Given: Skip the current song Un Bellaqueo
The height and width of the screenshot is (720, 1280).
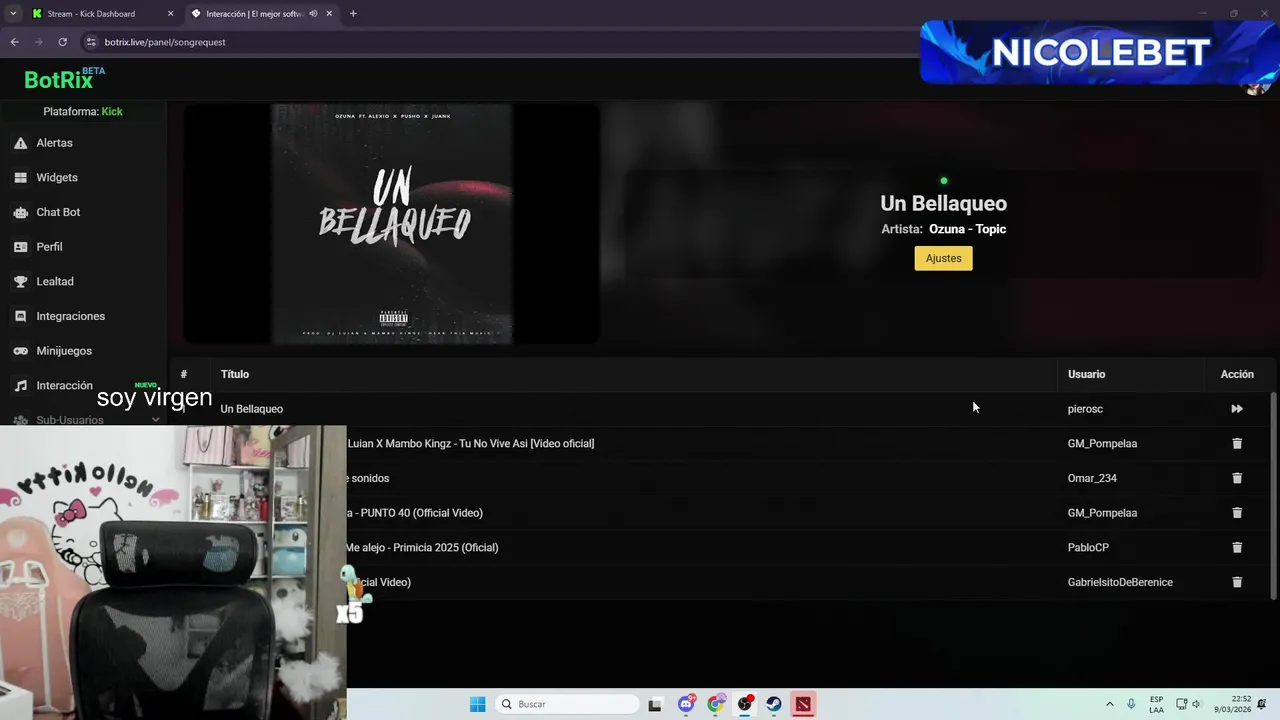Looking at the screenshot, I should tap(1237, 409).
